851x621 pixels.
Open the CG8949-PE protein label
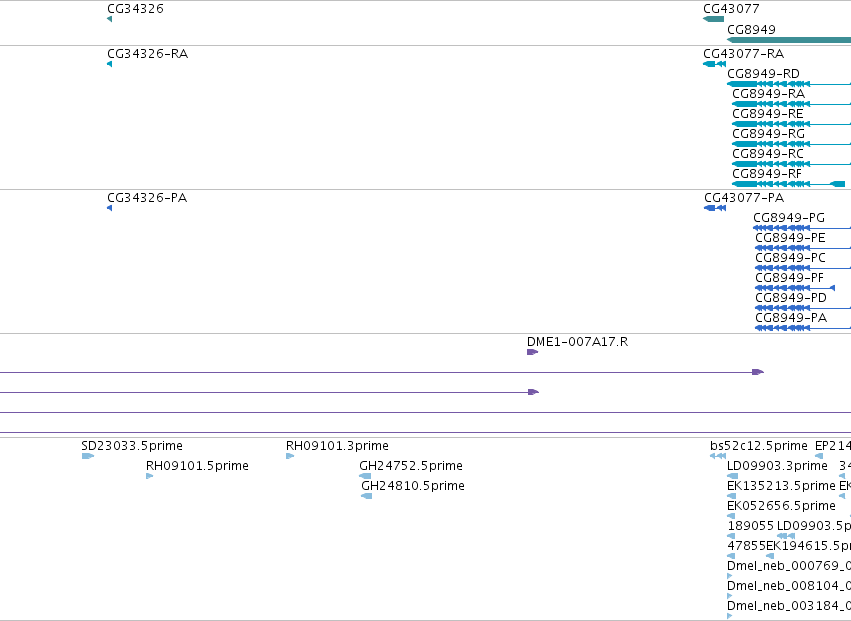pyautogui.click(x=790, y=238)
